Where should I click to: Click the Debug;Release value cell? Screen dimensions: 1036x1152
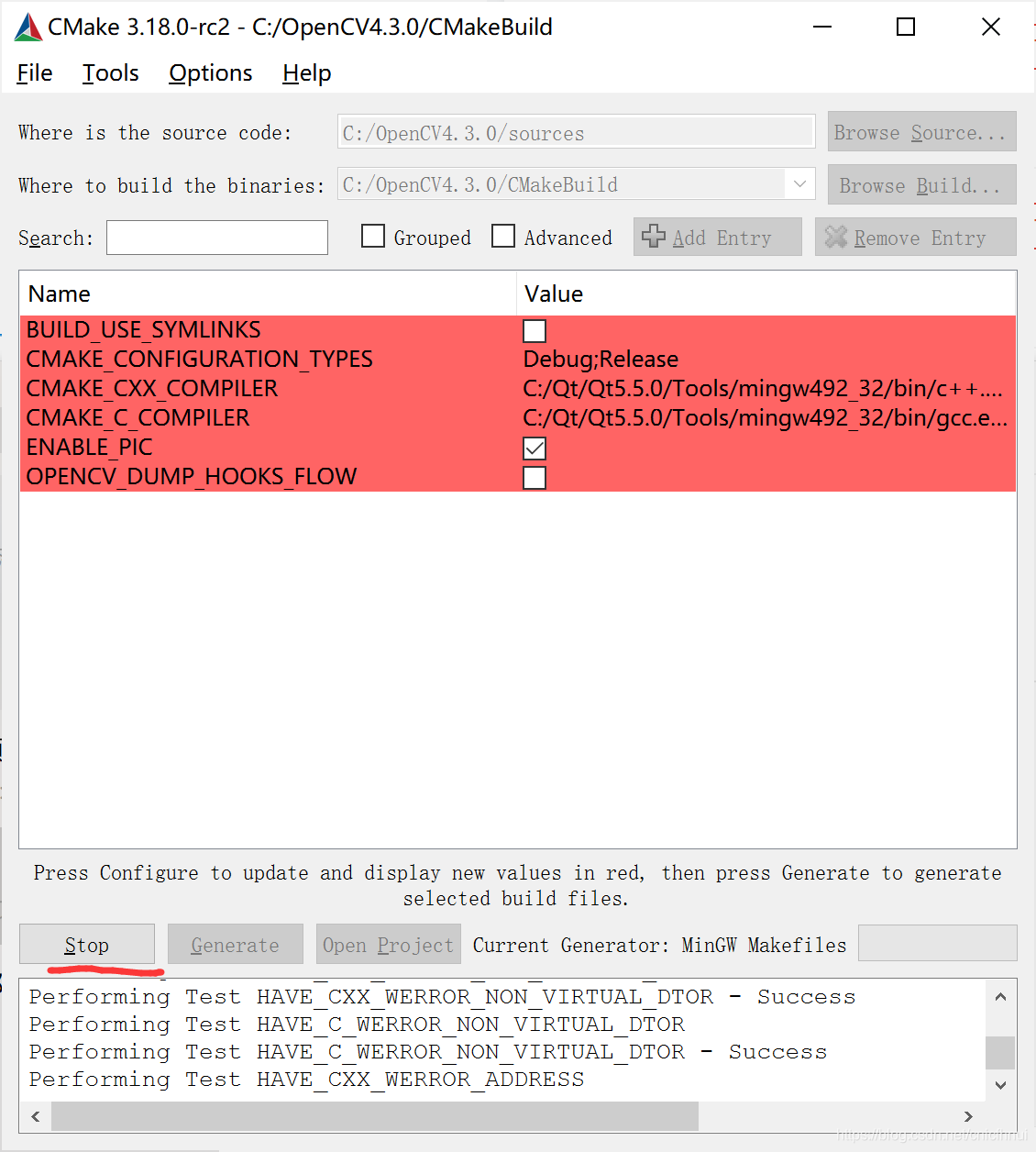pos(601,360)
